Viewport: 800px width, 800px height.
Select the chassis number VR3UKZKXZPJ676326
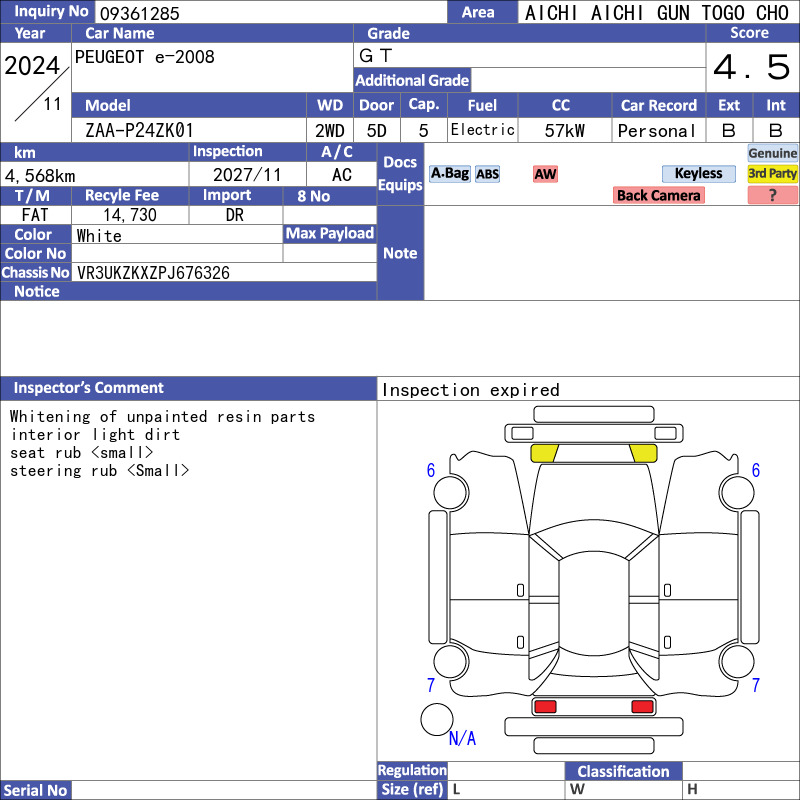click(153, 273)
